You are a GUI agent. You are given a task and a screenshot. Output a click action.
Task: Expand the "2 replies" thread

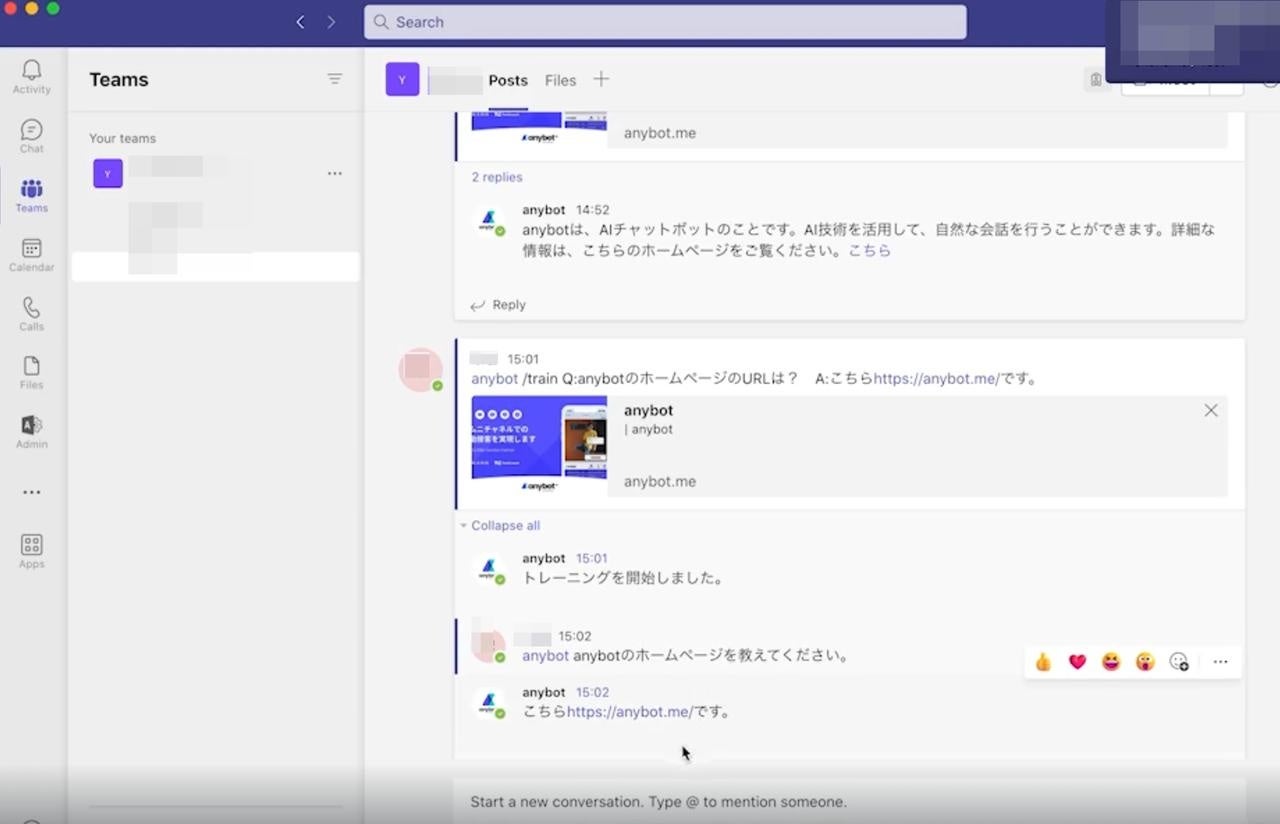(497, 177)
